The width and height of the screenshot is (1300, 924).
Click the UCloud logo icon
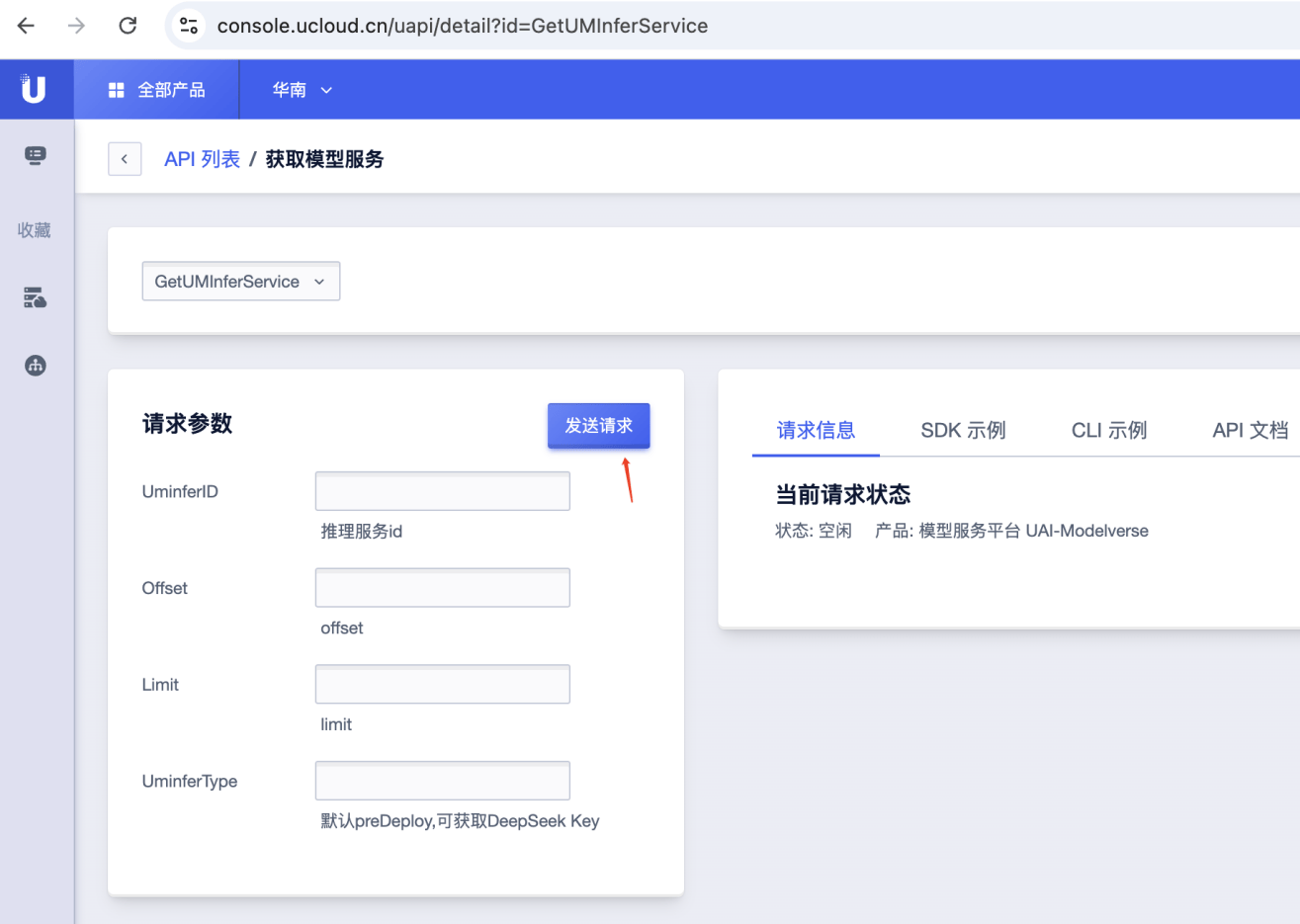(36, 88)
